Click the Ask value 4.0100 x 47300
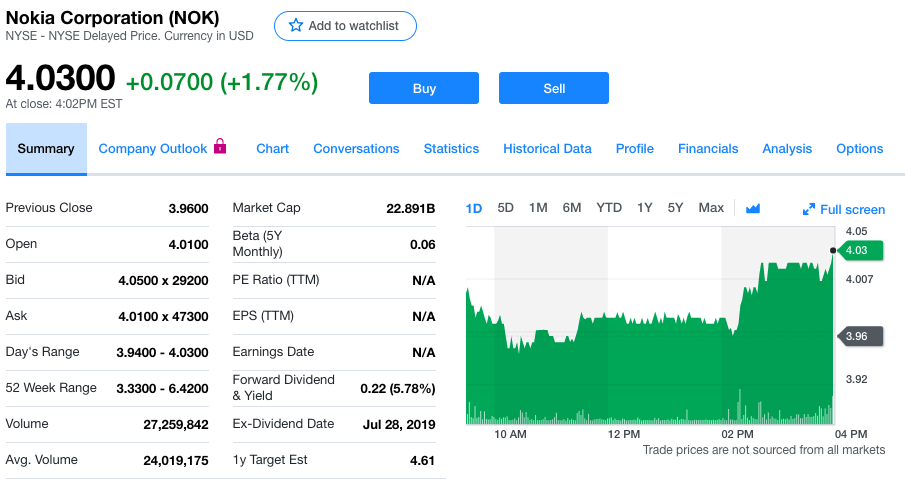 [163, 316]
